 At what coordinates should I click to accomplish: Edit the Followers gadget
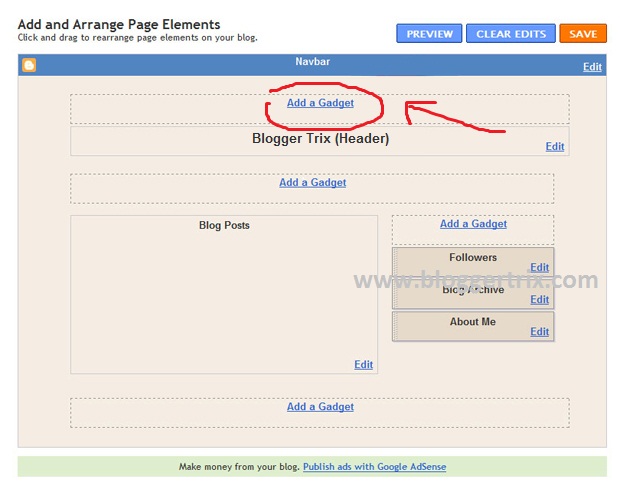pos(539,268)
